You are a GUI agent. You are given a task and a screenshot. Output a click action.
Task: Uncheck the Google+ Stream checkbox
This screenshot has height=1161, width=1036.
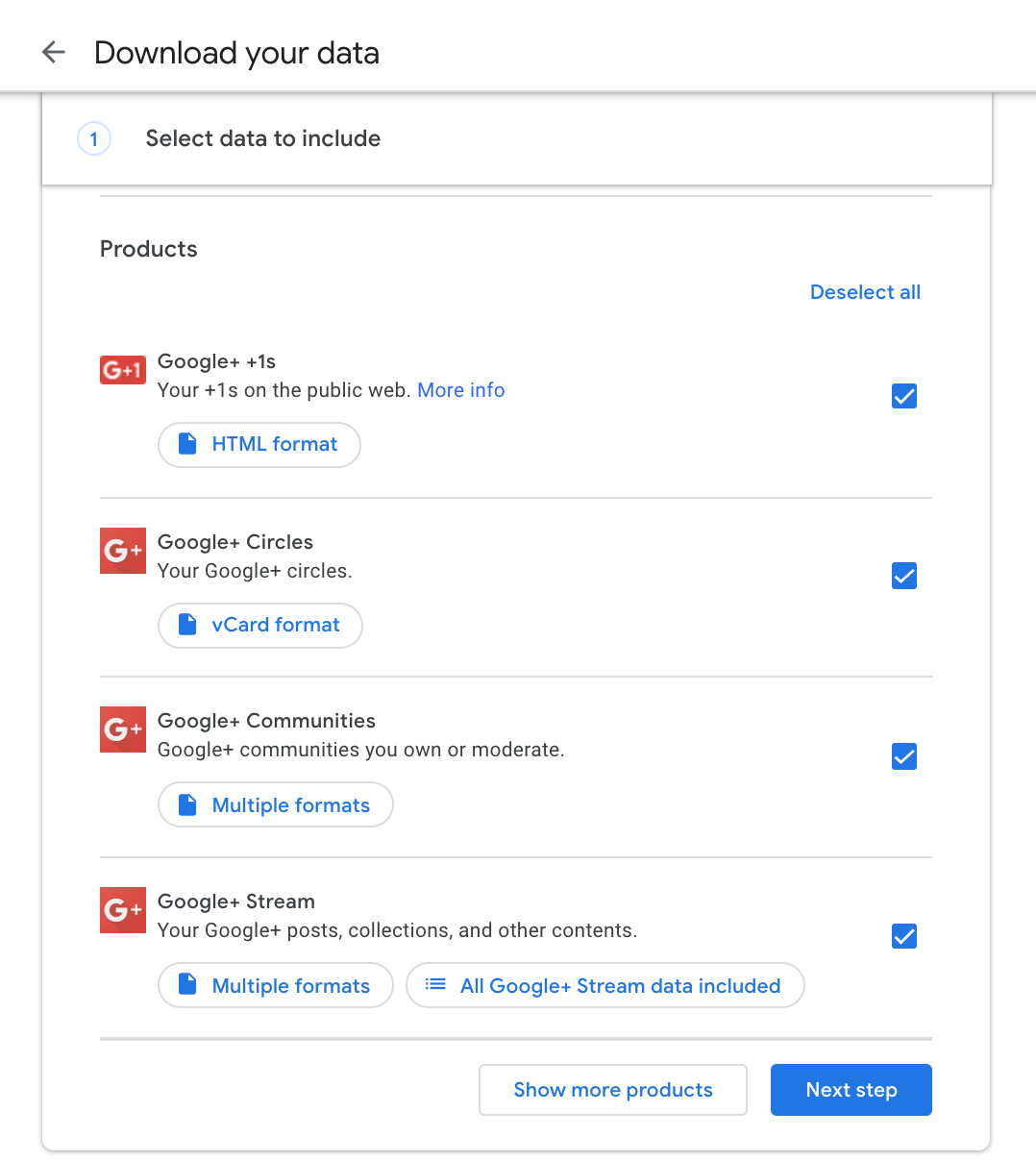coord(903,935)
